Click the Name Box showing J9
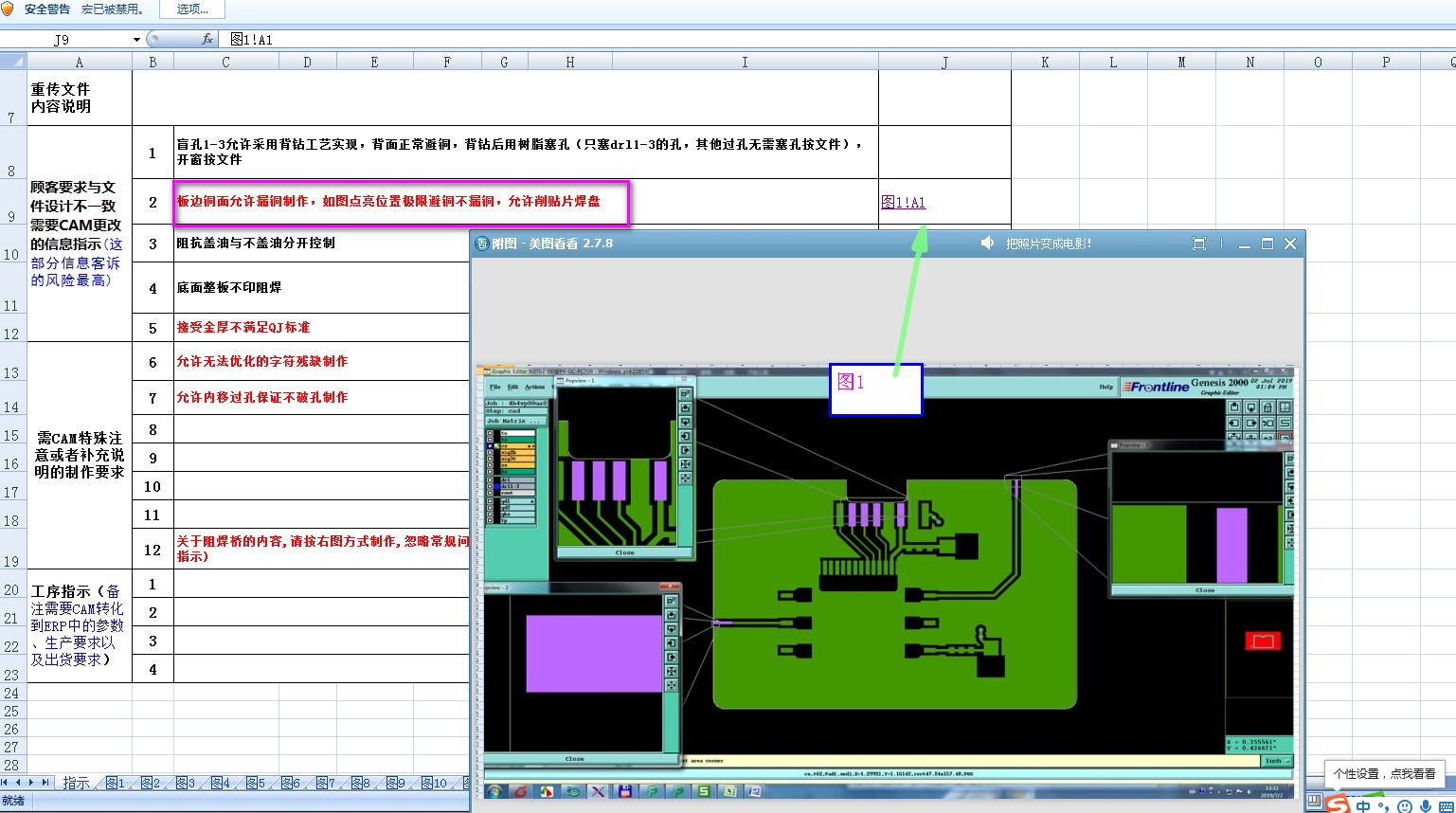This screenshot has width=1456, height=813. coord(62,40)
